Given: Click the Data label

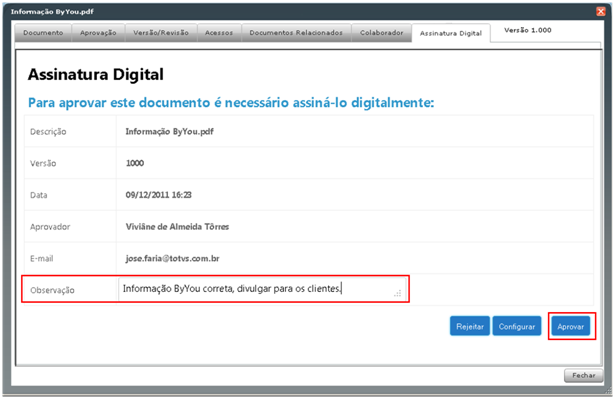Looking at the screenshot, I should pyautogui.click(x=38, y=195).
